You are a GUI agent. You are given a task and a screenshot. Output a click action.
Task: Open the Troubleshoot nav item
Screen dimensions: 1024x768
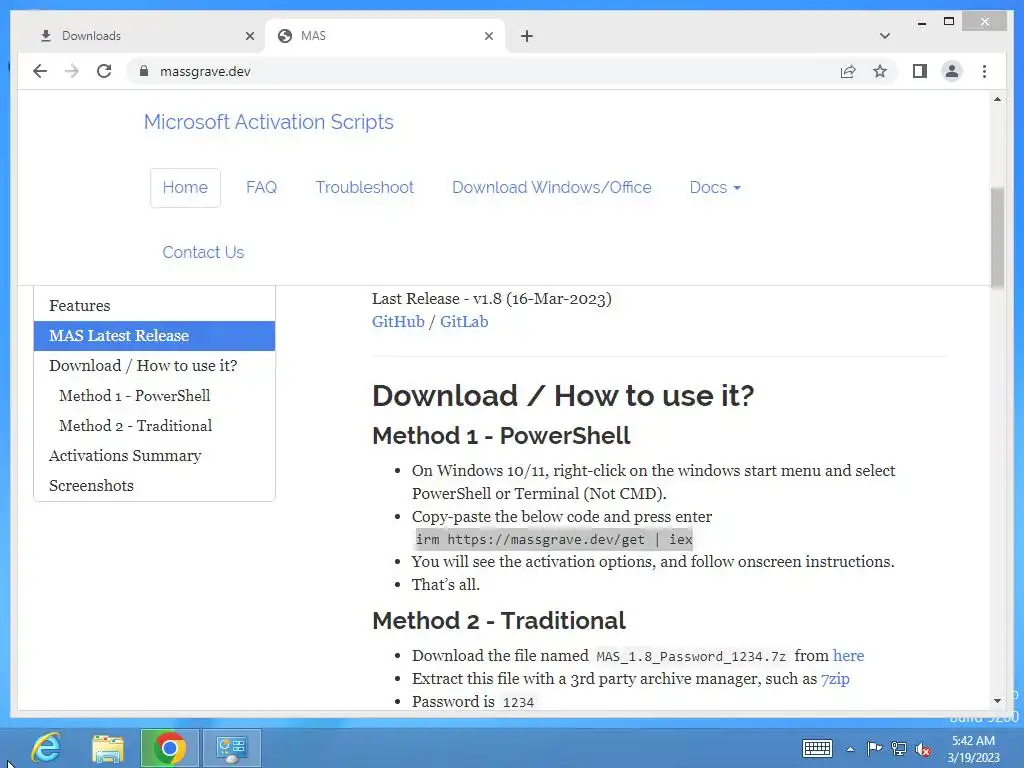click(365, 187)
